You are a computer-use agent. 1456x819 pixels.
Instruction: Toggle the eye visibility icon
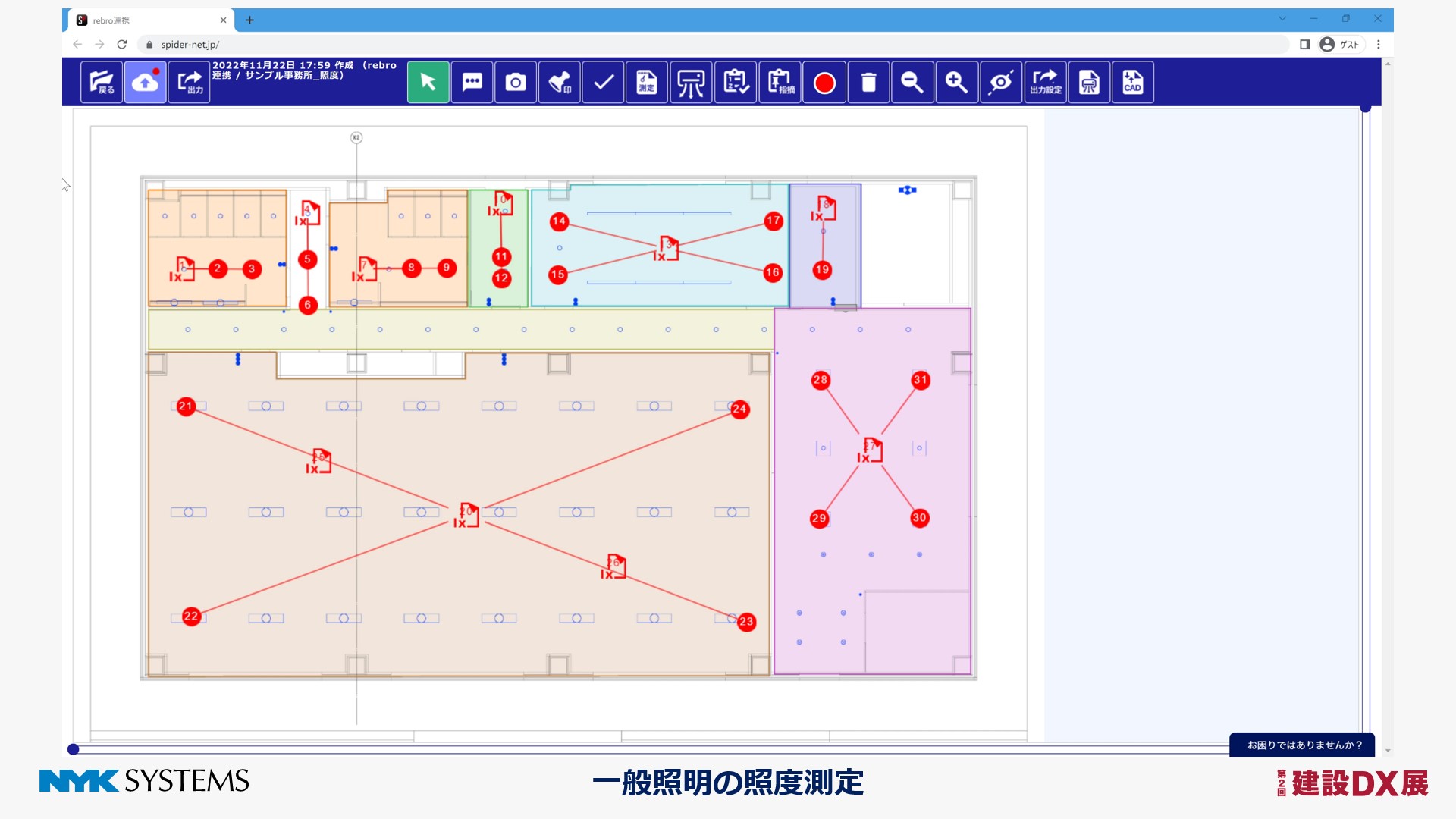1001,82
